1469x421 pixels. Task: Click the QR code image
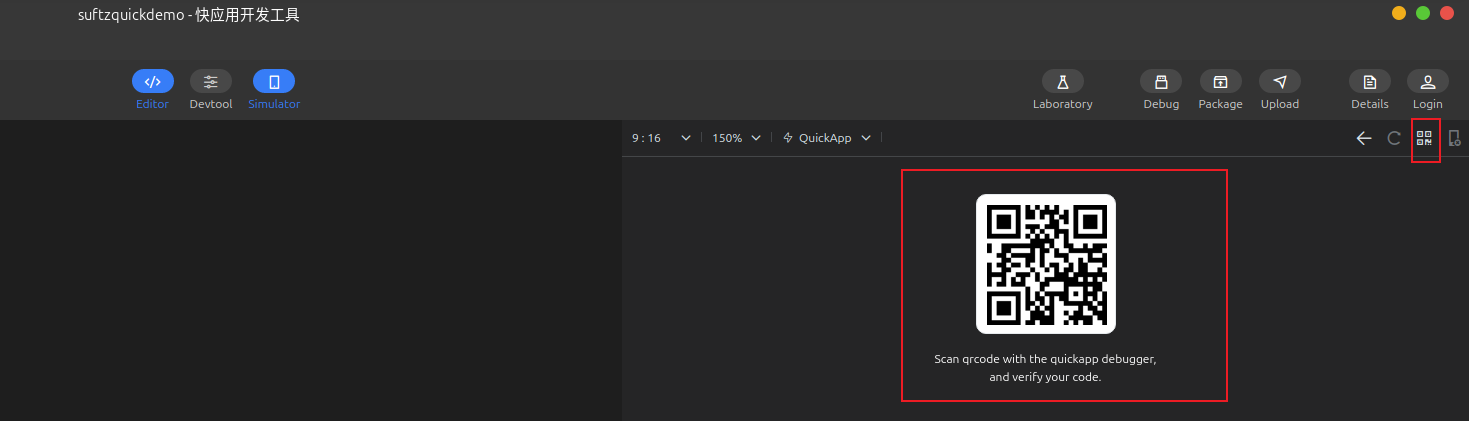[1045, 264]
